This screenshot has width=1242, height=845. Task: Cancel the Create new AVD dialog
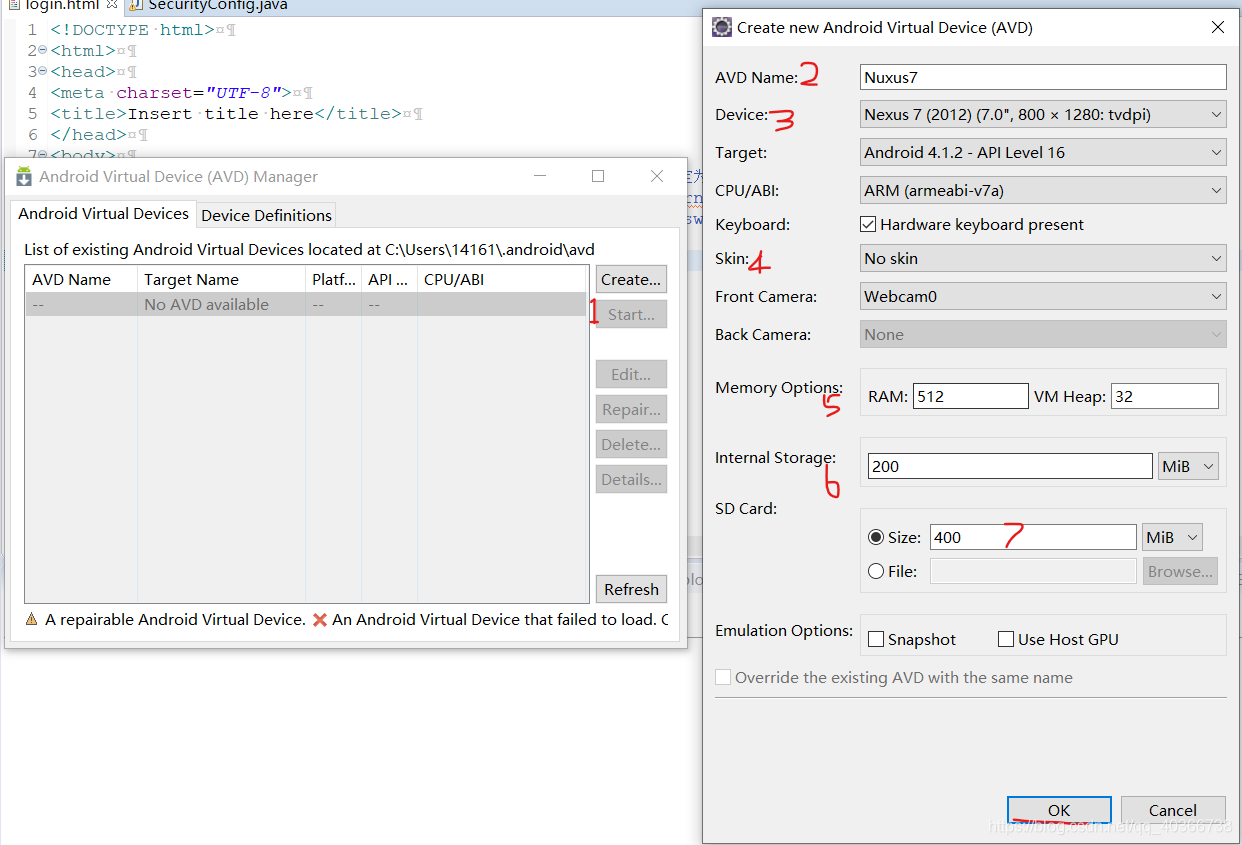[1173, 810]
